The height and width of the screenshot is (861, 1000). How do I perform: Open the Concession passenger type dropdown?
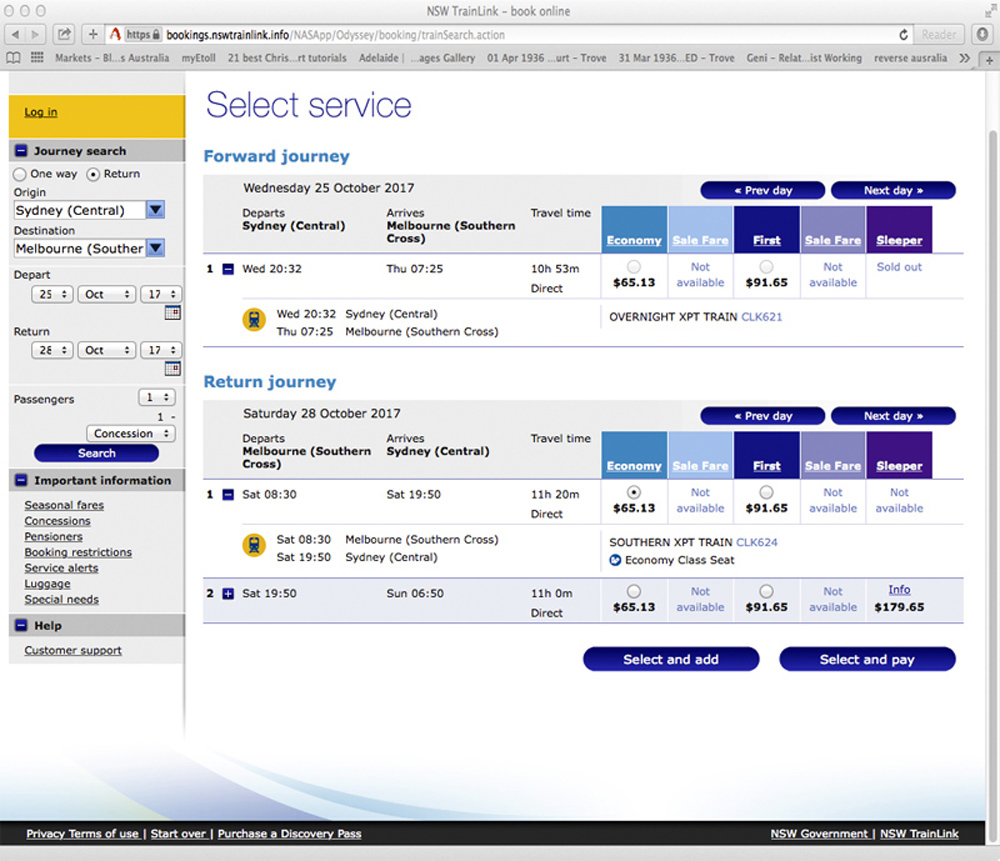[x=130, y=434]
